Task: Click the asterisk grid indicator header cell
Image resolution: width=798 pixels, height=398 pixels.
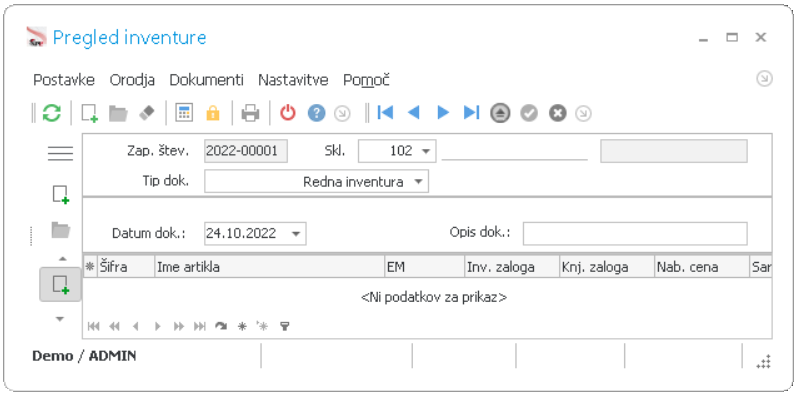Action: tap(90, 267)
